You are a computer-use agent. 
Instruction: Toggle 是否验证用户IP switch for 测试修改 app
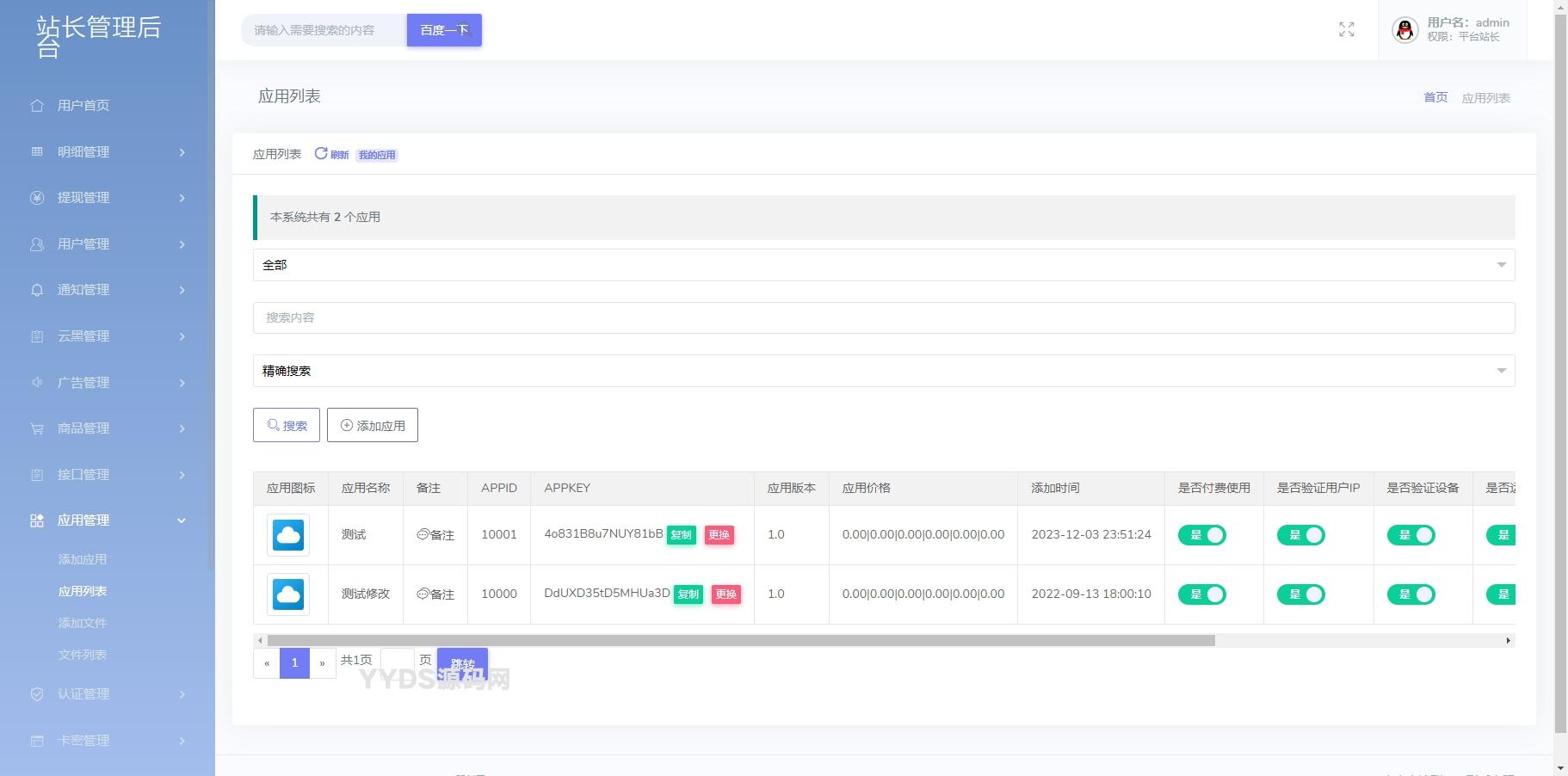(1300, 594)
